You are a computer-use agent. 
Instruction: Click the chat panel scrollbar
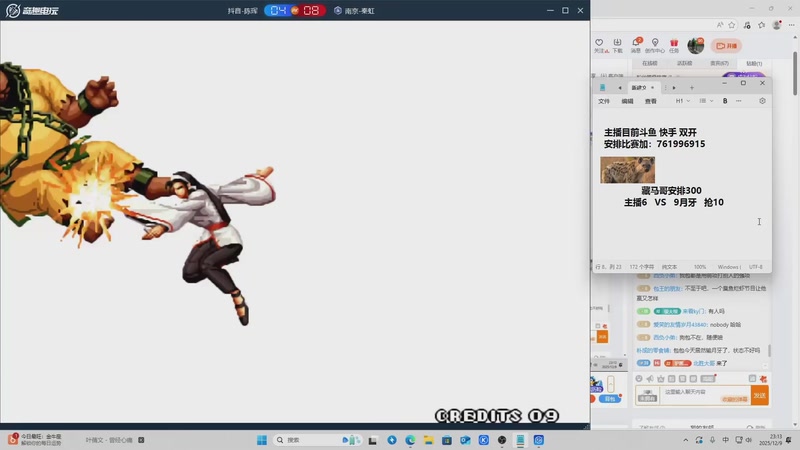(x=769, y=350)
